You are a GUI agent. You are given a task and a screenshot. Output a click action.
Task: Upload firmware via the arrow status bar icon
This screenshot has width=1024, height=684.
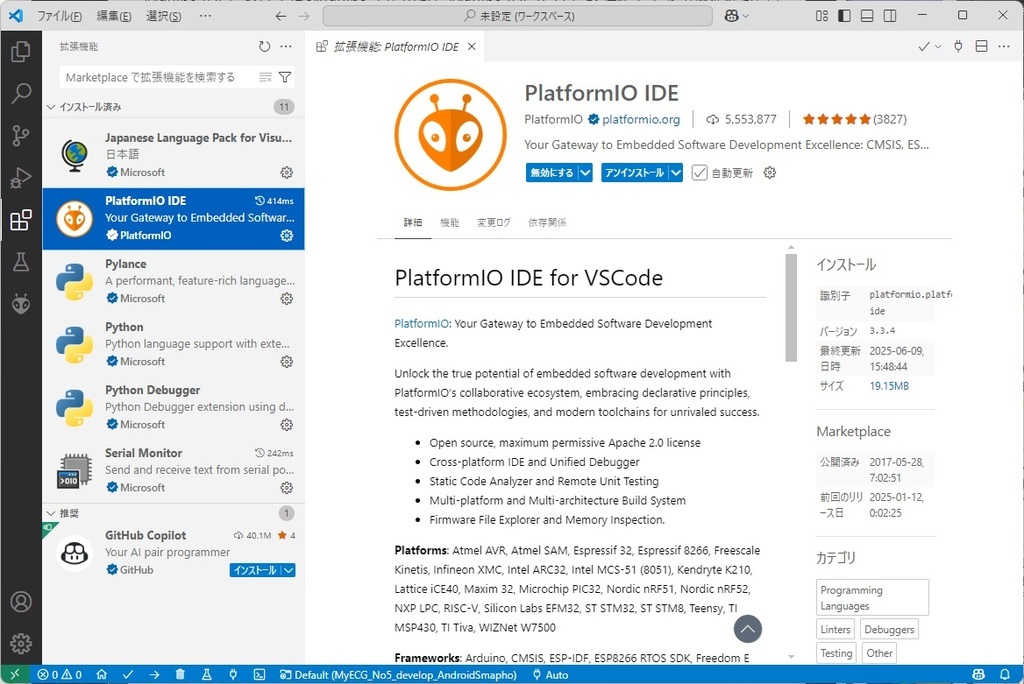coord(155,674)
